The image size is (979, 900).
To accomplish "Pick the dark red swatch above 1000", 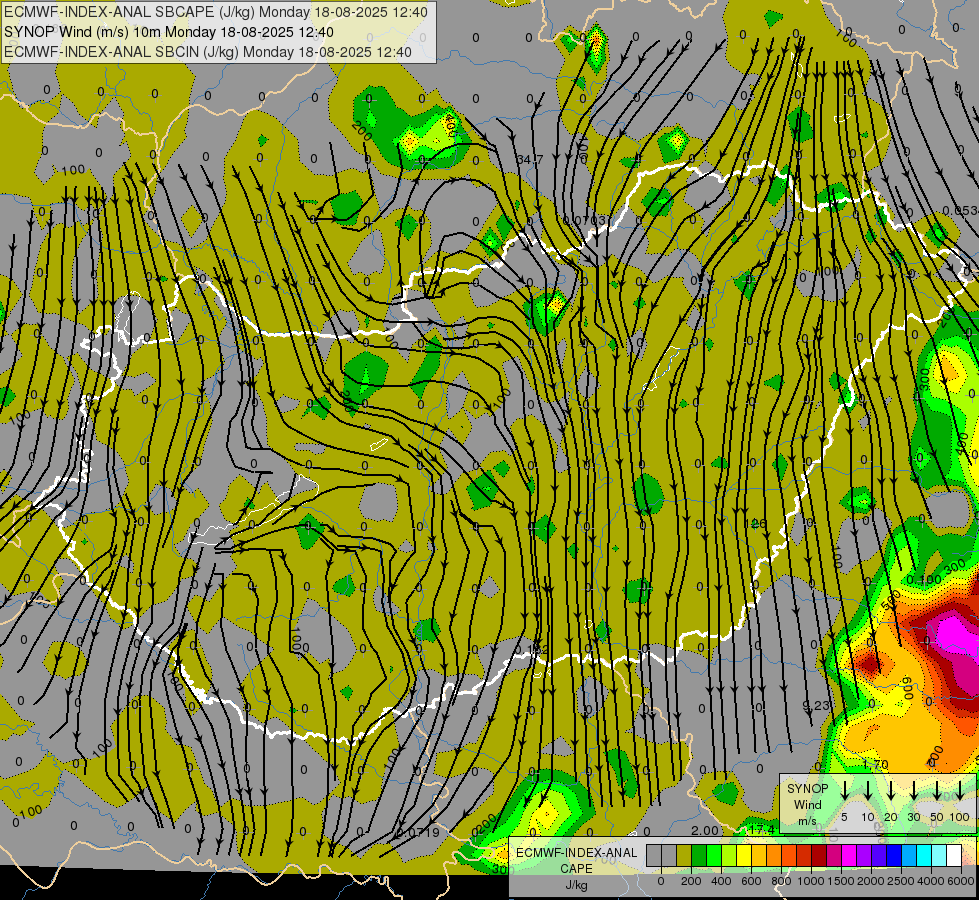I will click(819, 855).
